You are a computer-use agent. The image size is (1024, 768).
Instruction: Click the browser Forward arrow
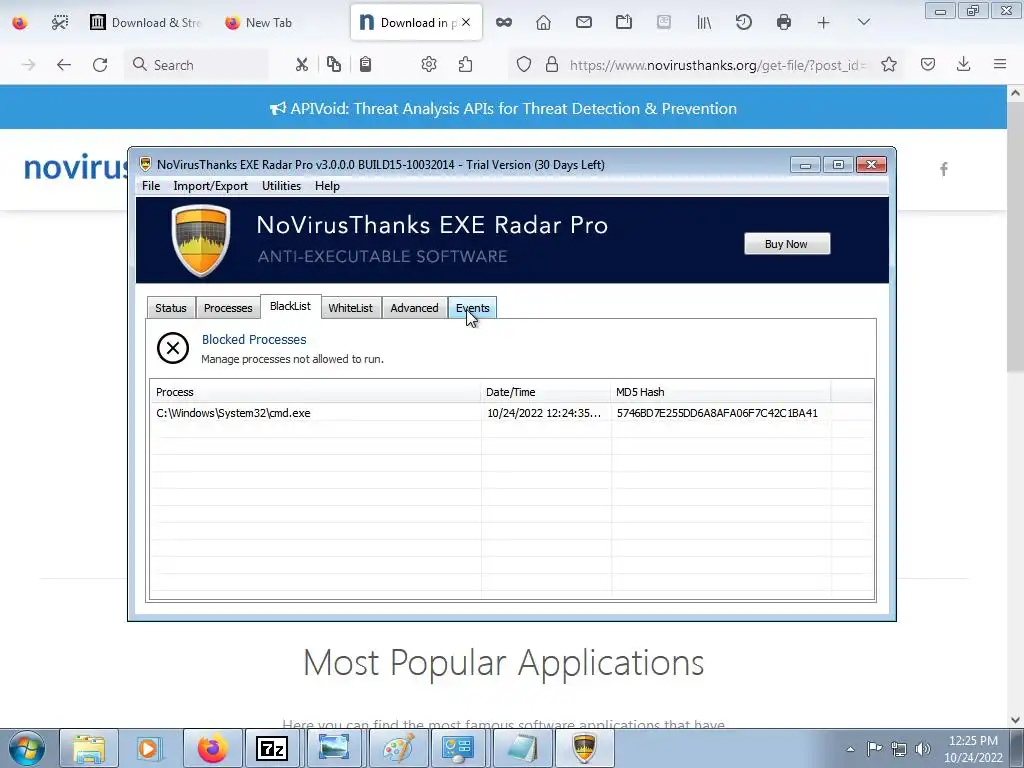pyautogui.click(x=28, y=65)
